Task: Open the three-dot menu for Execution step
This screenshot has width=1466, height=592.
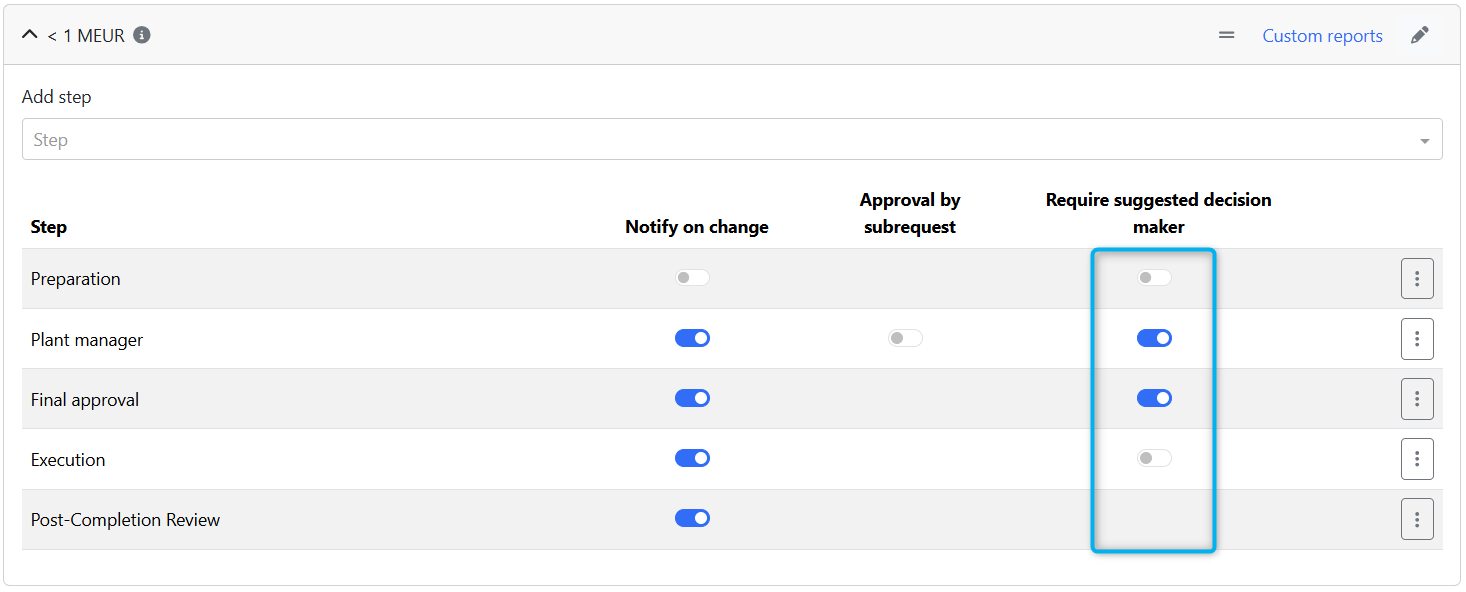Action: point(1417,459)
